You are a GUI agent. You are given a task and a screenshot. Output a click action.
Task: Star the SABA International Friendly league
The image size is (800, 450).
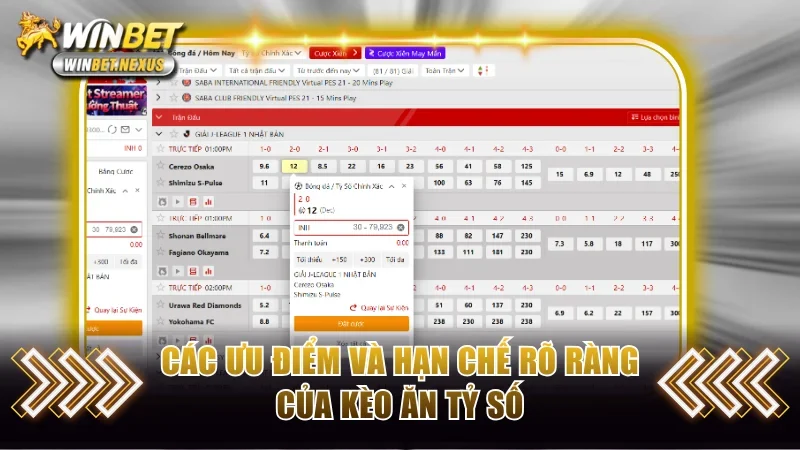coord(174,83)
